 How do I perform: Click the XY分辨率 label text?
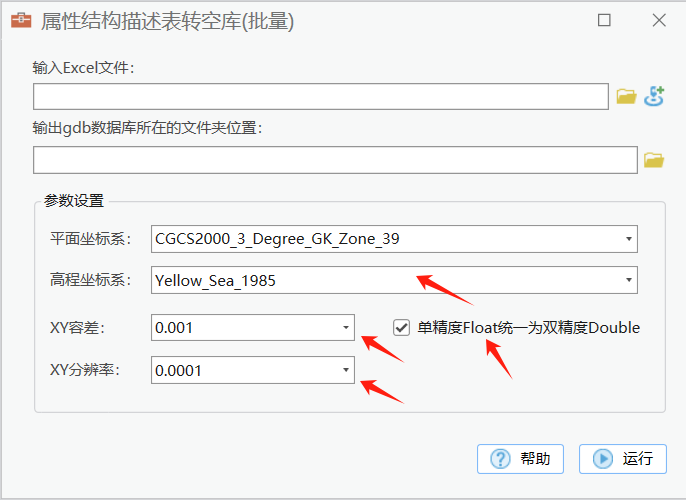84,370
